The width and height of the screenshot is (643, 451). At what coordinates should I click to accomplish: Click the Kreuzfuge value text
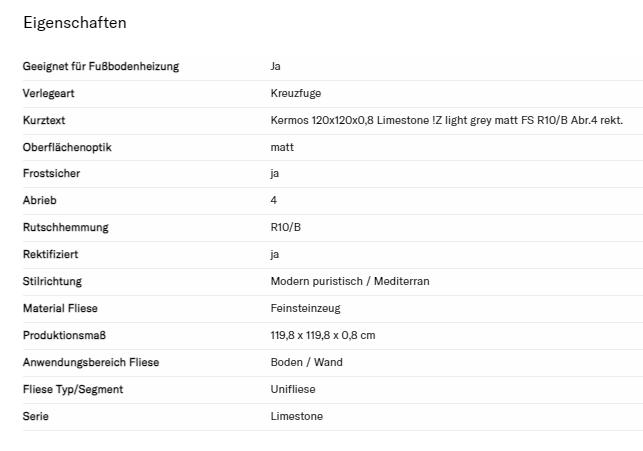click(295, 93)
